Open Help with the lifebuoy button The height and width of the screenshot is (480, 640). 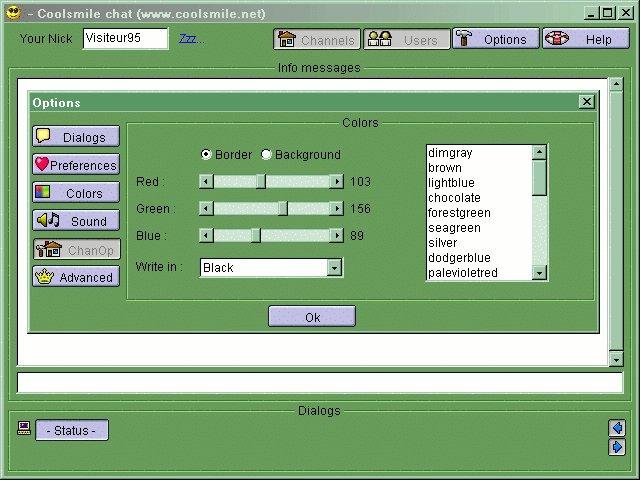[x=586, y=39]
